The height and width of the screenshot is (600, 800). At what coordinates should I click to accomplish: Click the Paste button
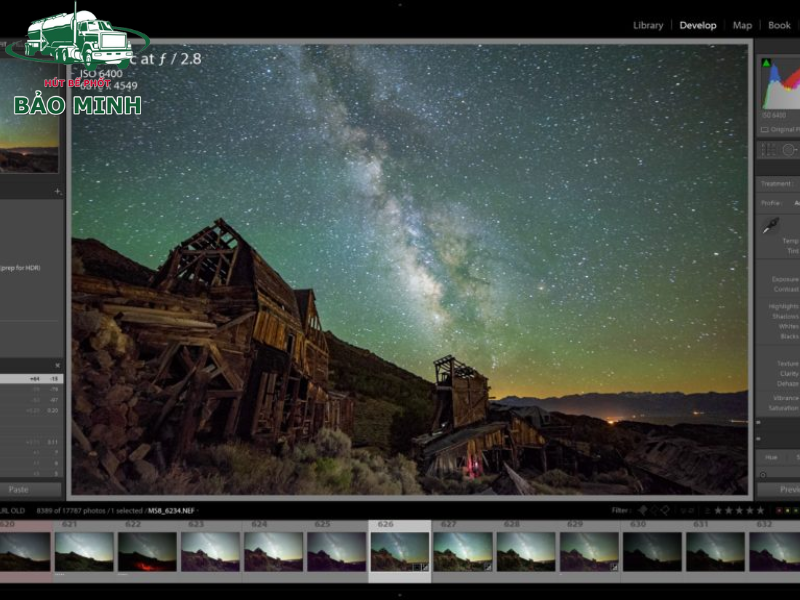pos(17,489)
